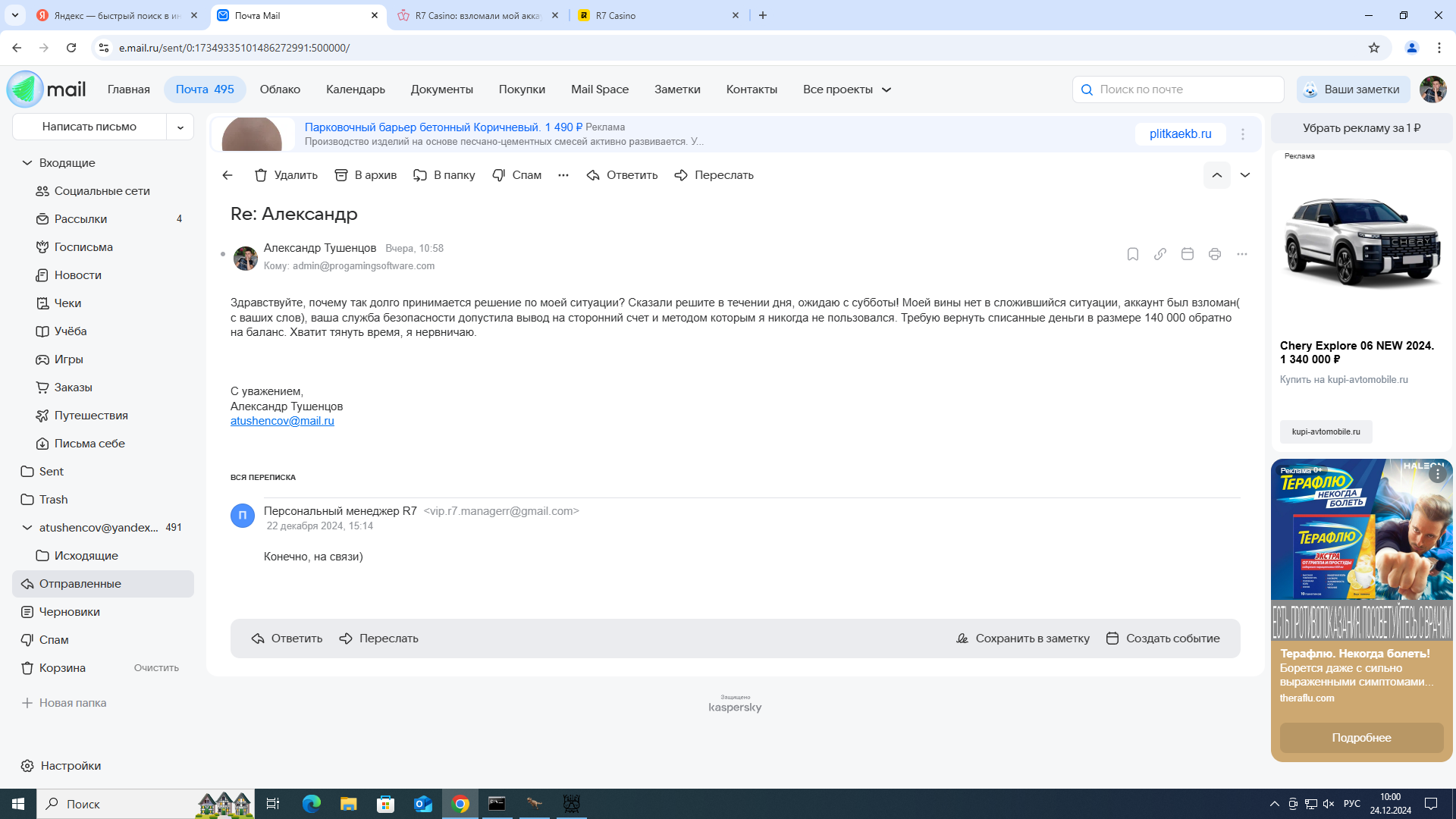
Task: Print the email using the printer icon
Action: point(1215,254)
